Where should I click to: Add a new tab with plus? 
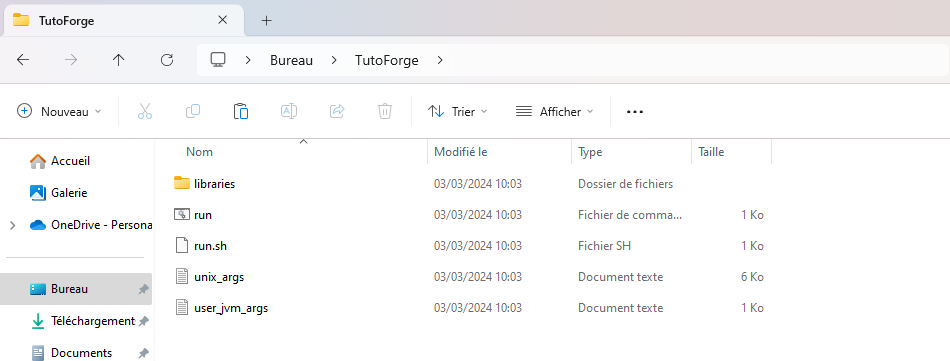(267, 21)
